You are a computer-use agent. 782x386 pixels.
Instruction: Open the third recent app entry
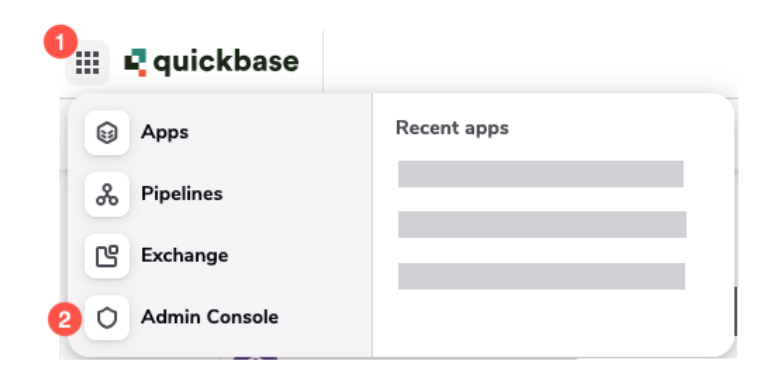pos(542,276)
